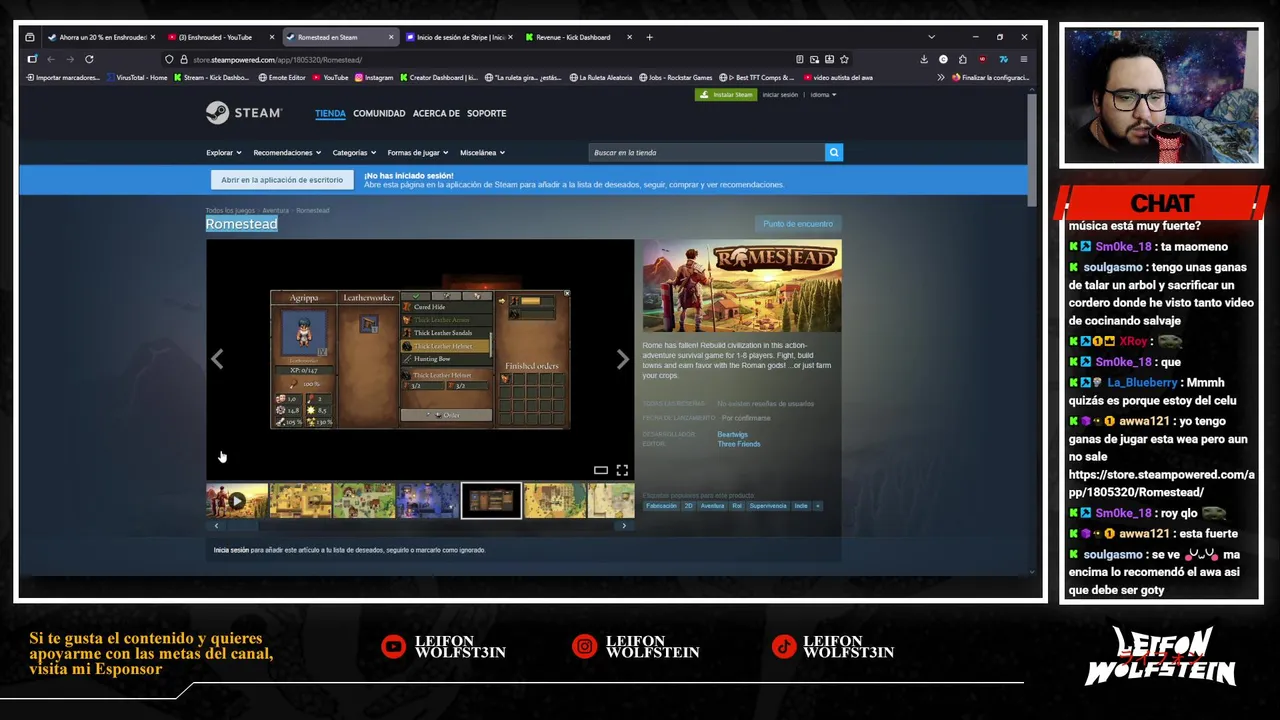
Task: Select the selected leatherworker menu screenshot thumbnail
Action: point(491,501)
